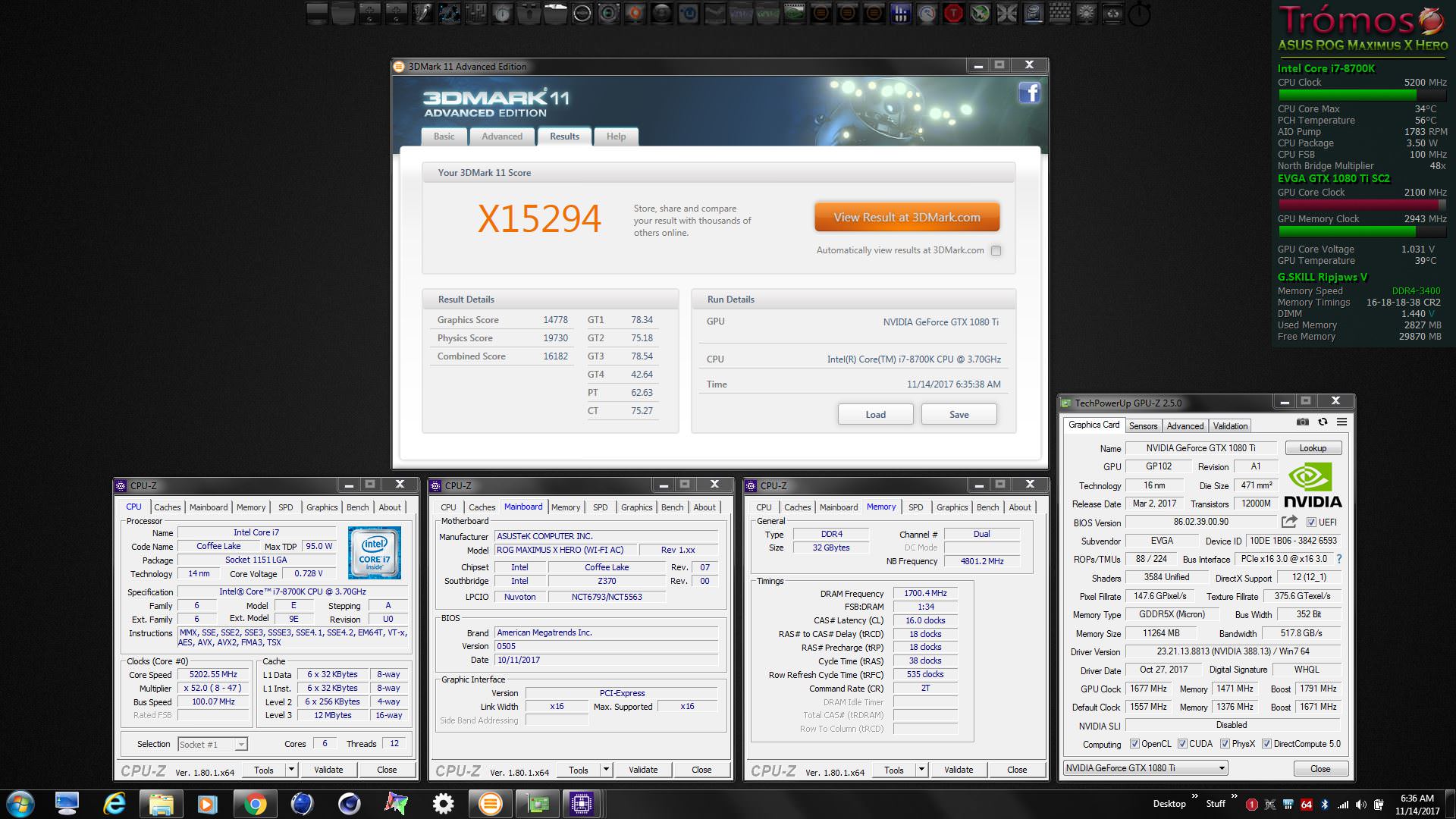Take a GPU-Z screenshot with camera icon
Image resolution: width=1456 pixels, height=819 pixels.
1302,422
